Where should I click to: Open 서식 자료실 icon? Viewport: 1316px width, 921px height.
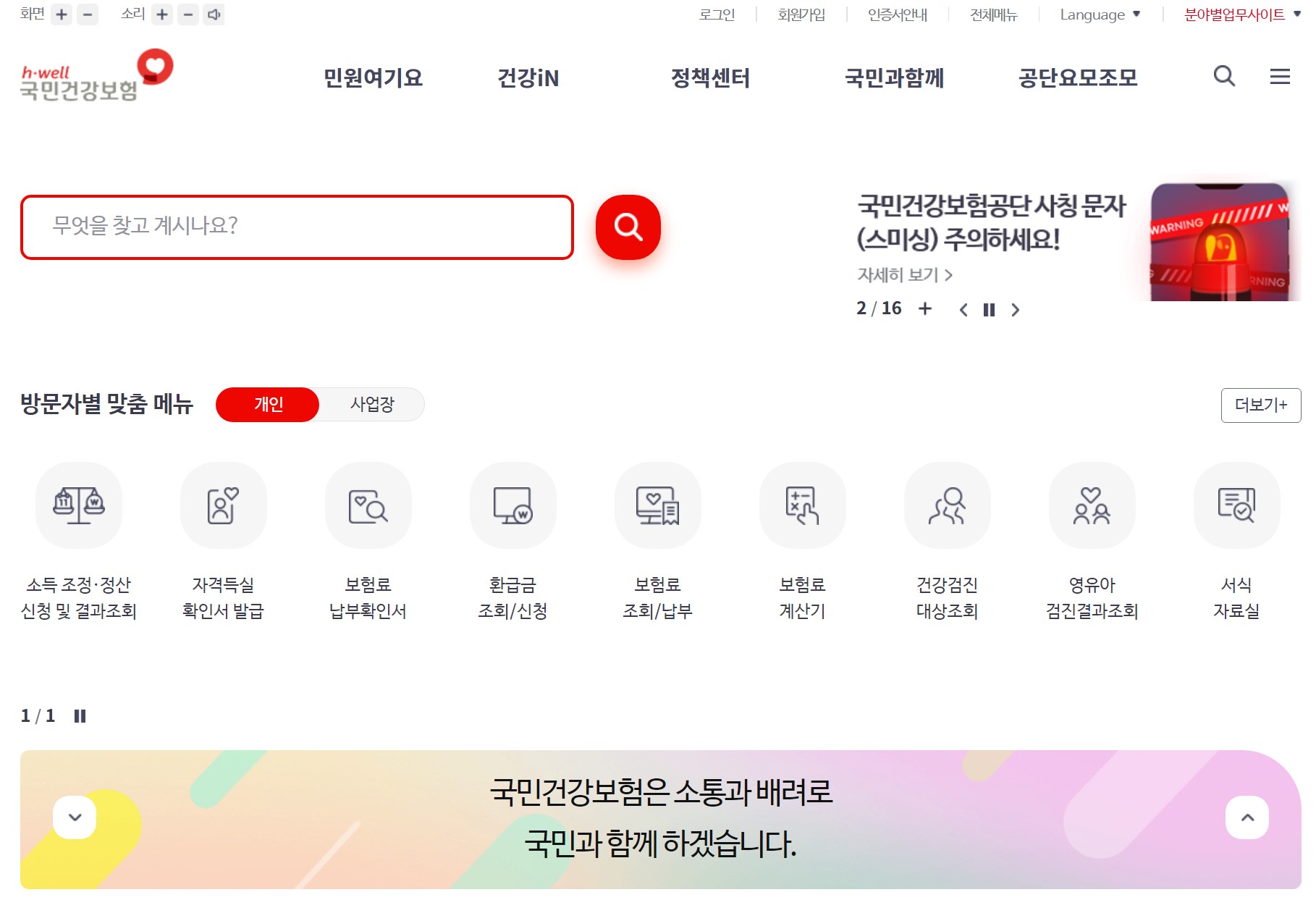[1237, 505]
